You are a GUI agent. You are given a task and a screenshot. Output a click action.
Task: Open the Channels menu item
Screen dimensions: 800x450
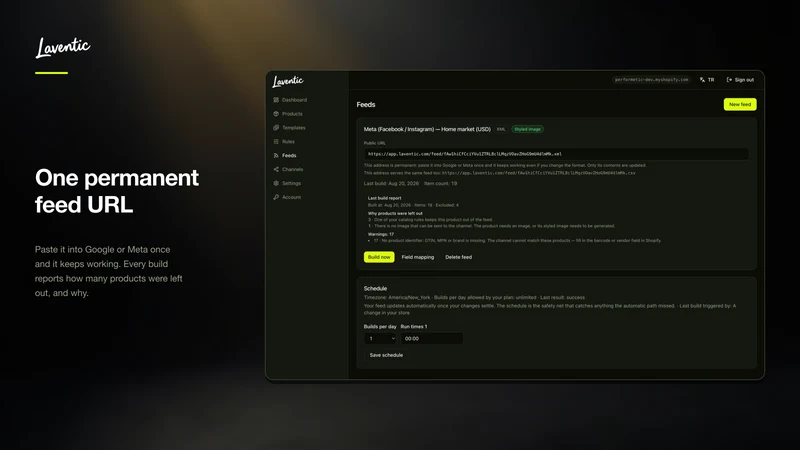pos(292,169)
